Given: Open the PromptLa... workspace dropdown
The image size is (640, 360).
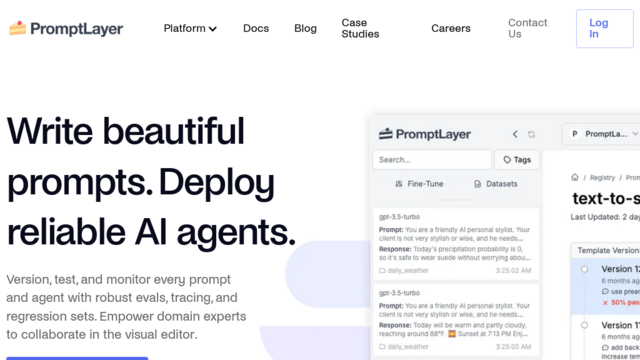Looking at the screenshot, I should click(601, 134).
